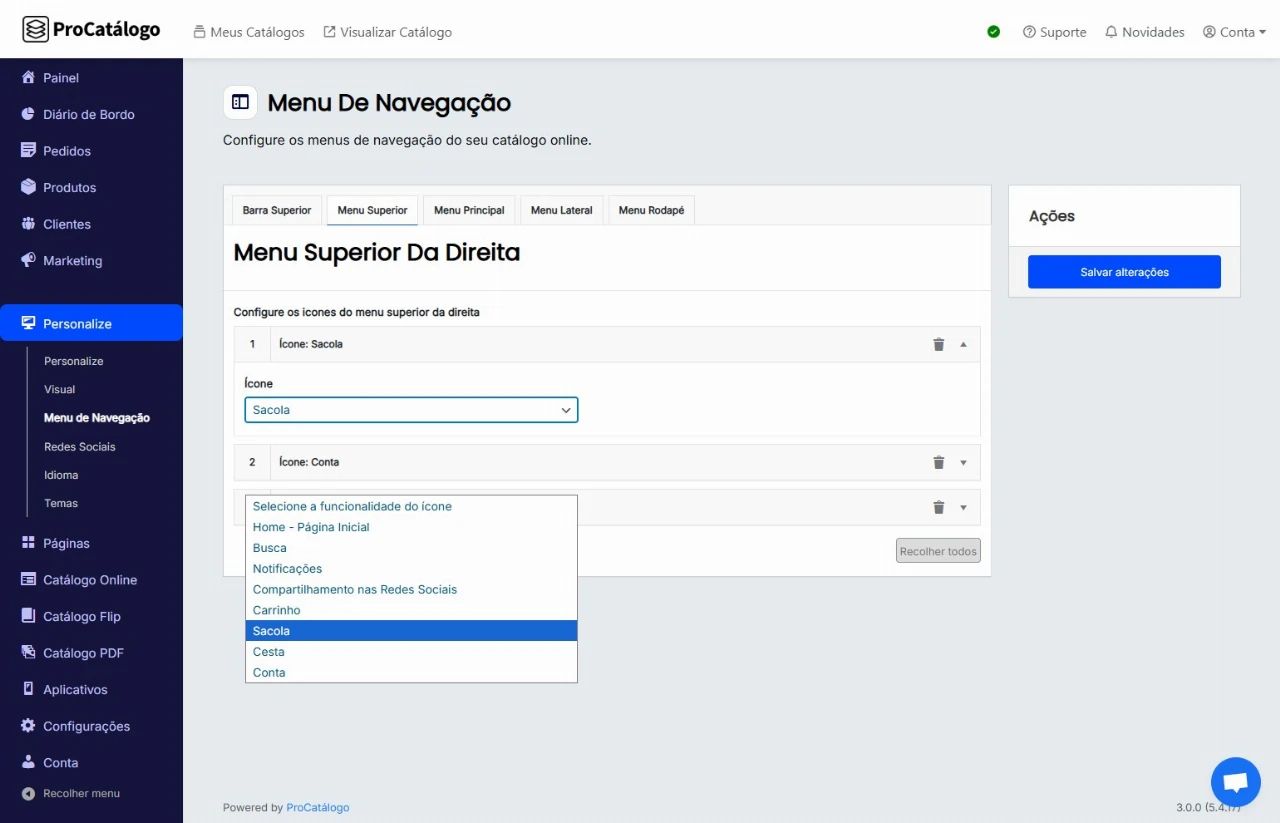Click trash icon on Ícone: Conta row
1280x823 pixels.
pyautogui.click(x=938, y=462)
